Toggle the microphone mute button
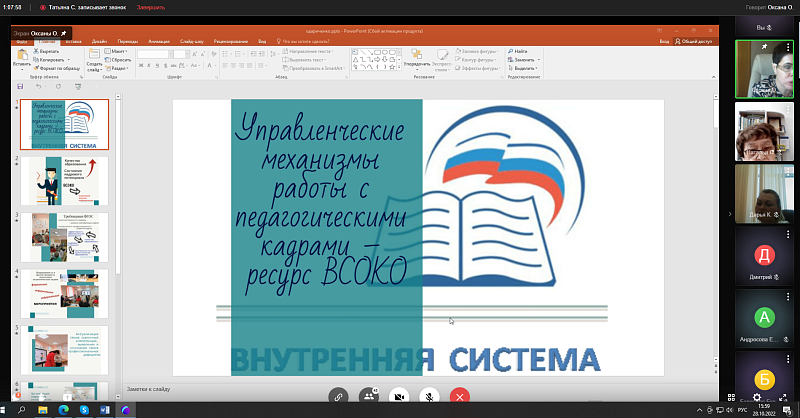 pos(429,396)
